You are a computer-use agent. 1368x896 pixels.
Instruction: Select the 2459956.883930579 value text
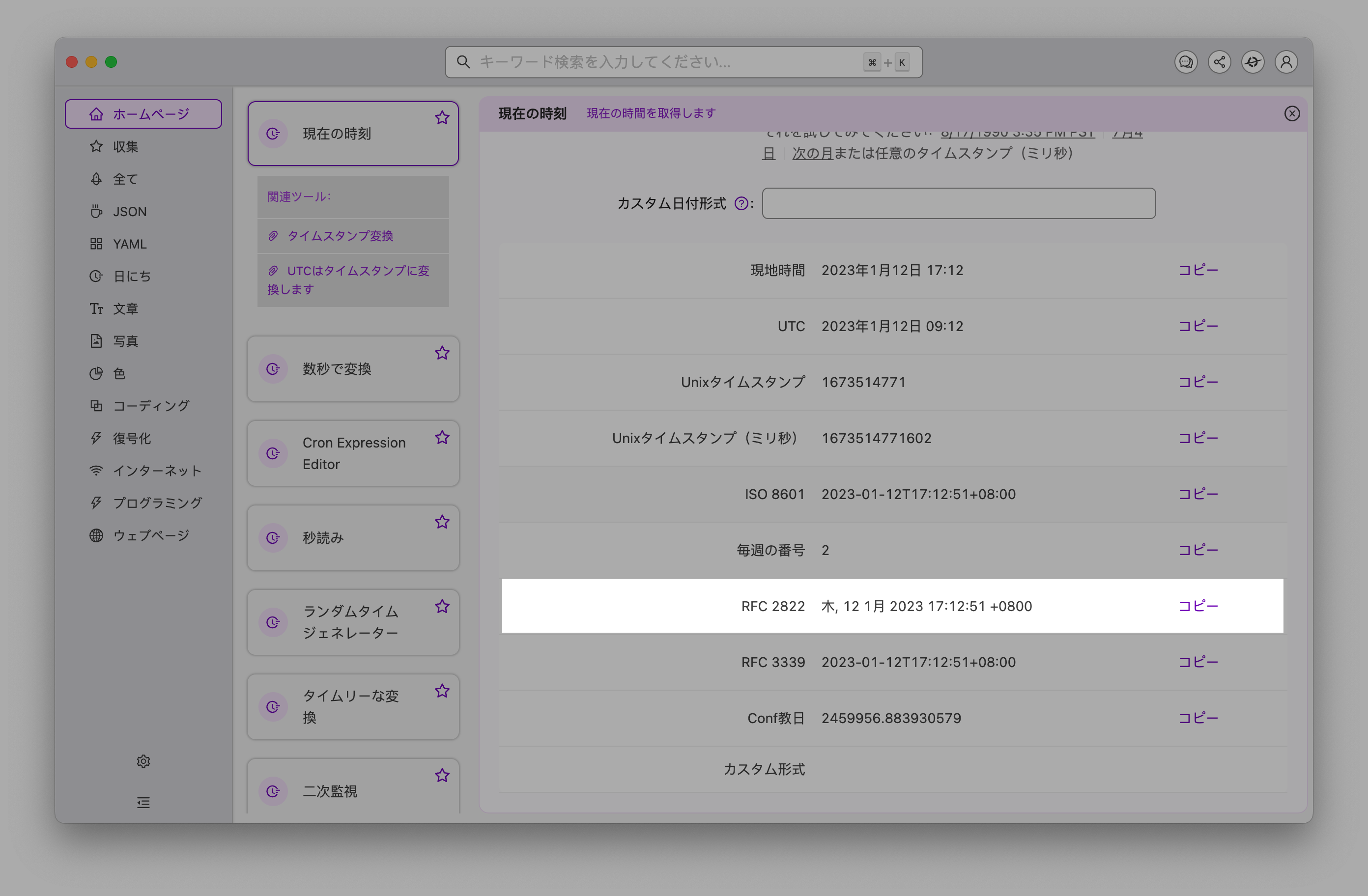click(x=891, y=718)
